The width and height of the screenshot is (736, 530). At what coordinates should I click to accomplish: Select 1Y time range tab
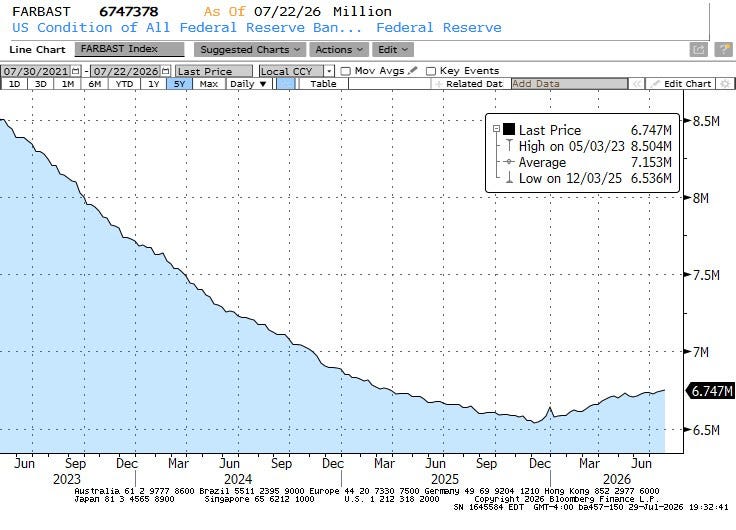[x=153, y=84]
